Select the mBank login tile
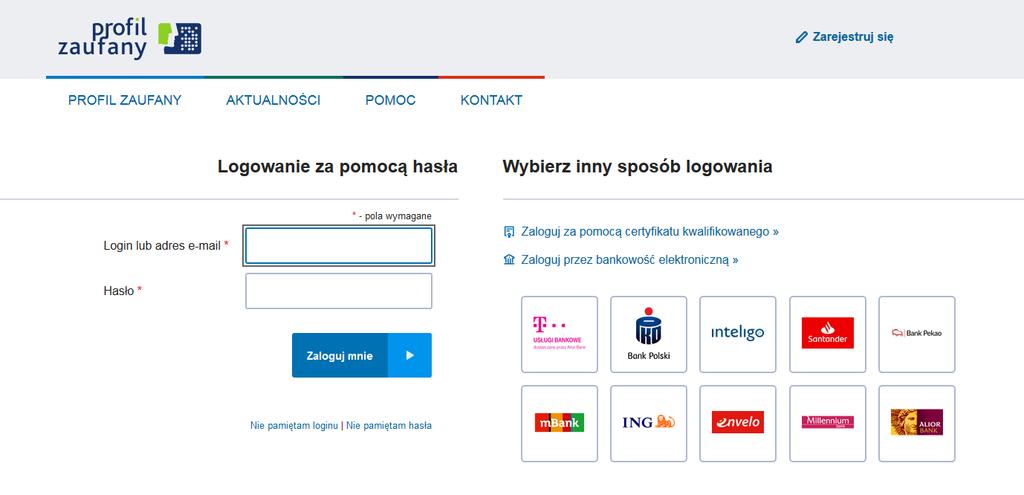The image size is (1024, 495). pyautogui.click(x=559, y=423)
